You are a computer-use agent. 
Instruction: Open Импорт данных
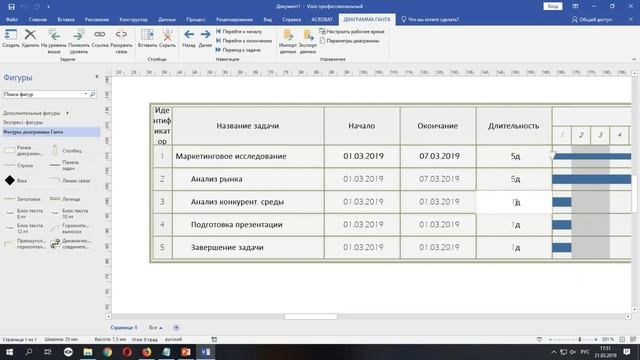pyautogui.click(x=288, y=41)
